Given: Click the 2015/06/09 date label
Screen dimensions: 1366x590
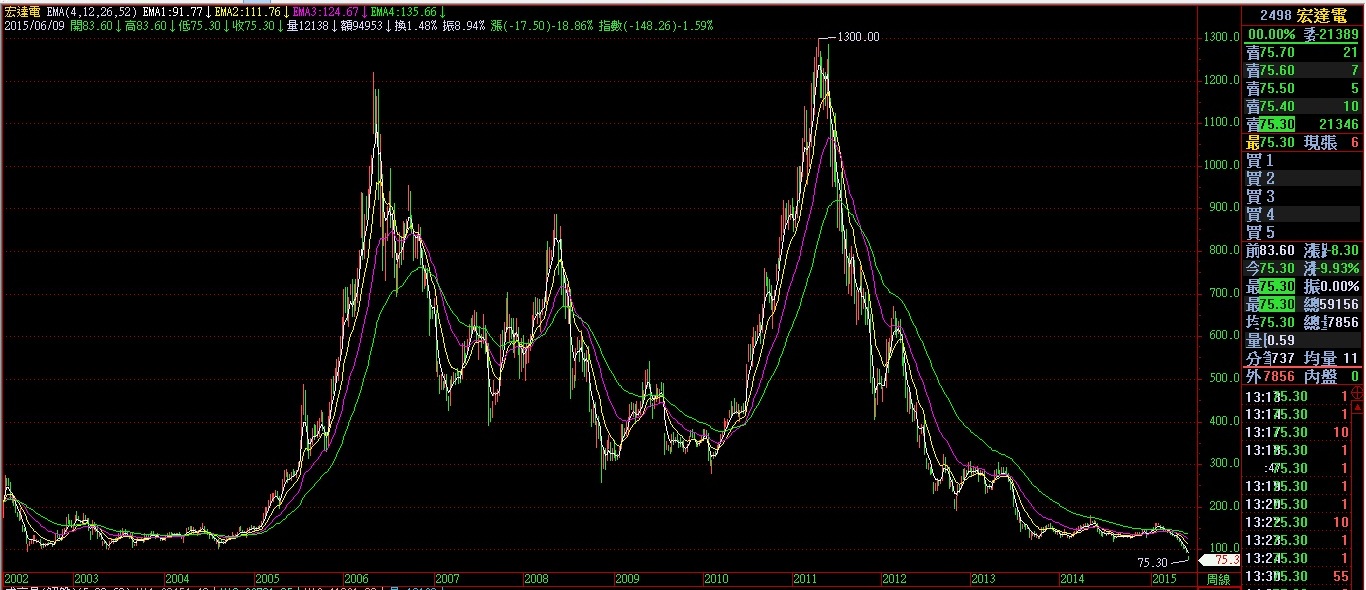Looking at the screenshot, I should tap(30, 24).
